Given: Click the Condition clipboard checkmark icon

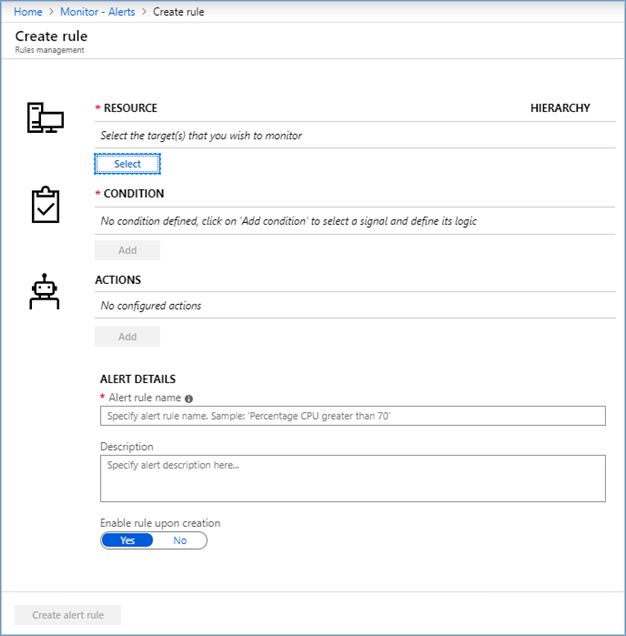Looking at the screenshot, I should coord(45,205).
